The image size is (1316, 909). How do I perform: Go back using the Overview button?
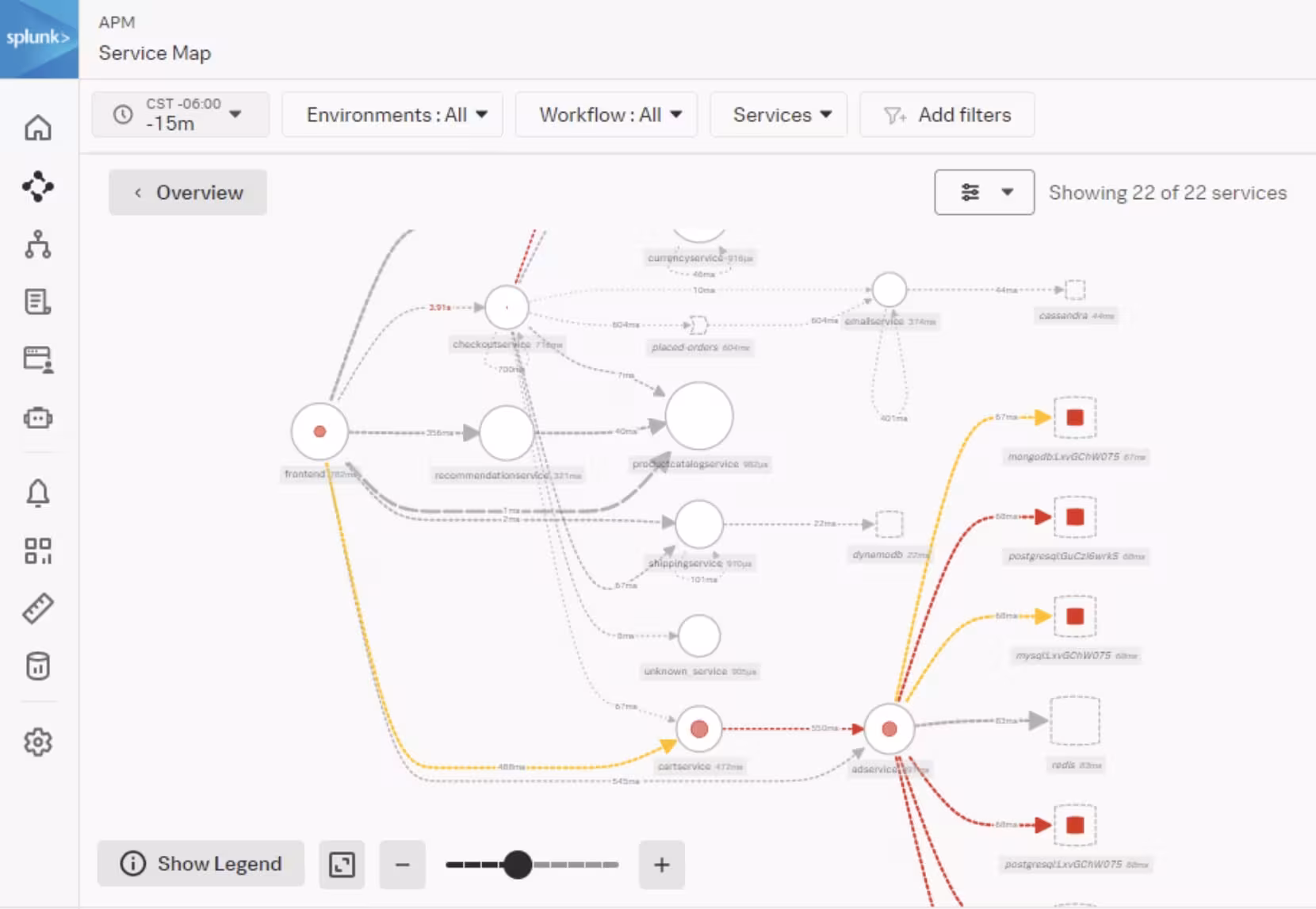[x=187, y=192]
